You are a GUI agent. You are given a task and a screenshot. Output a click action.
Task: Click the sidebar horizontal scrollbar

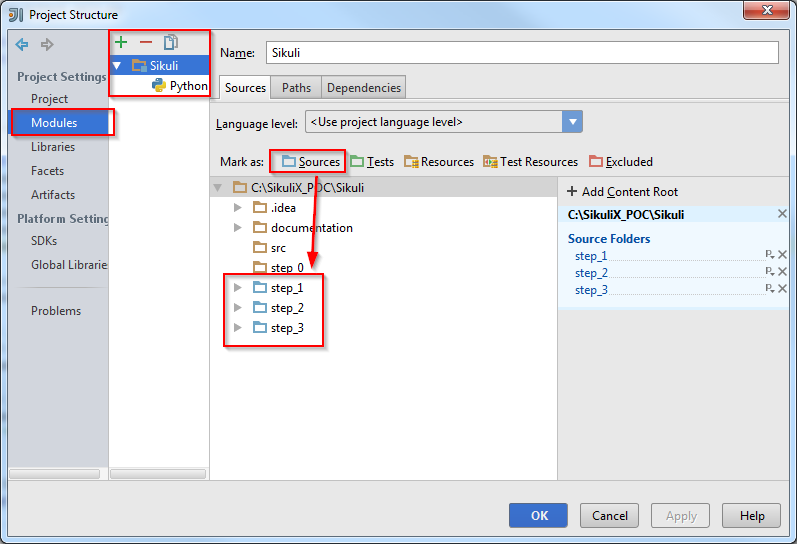click(x=54, y=474)
